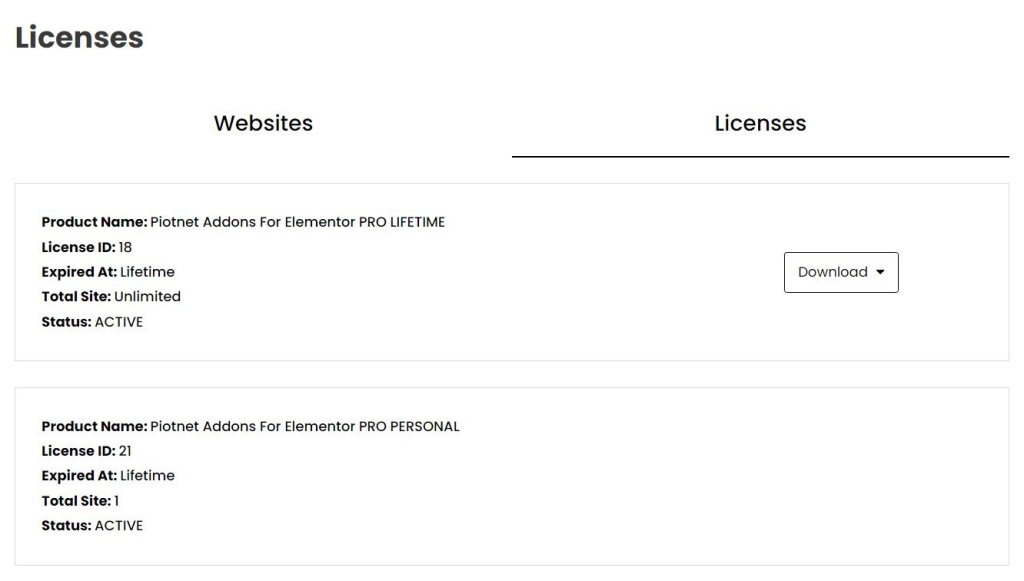Open the Download dropdown button
Image resolution: width=1024 pixels, height=581 pixels.
point(841,272)
